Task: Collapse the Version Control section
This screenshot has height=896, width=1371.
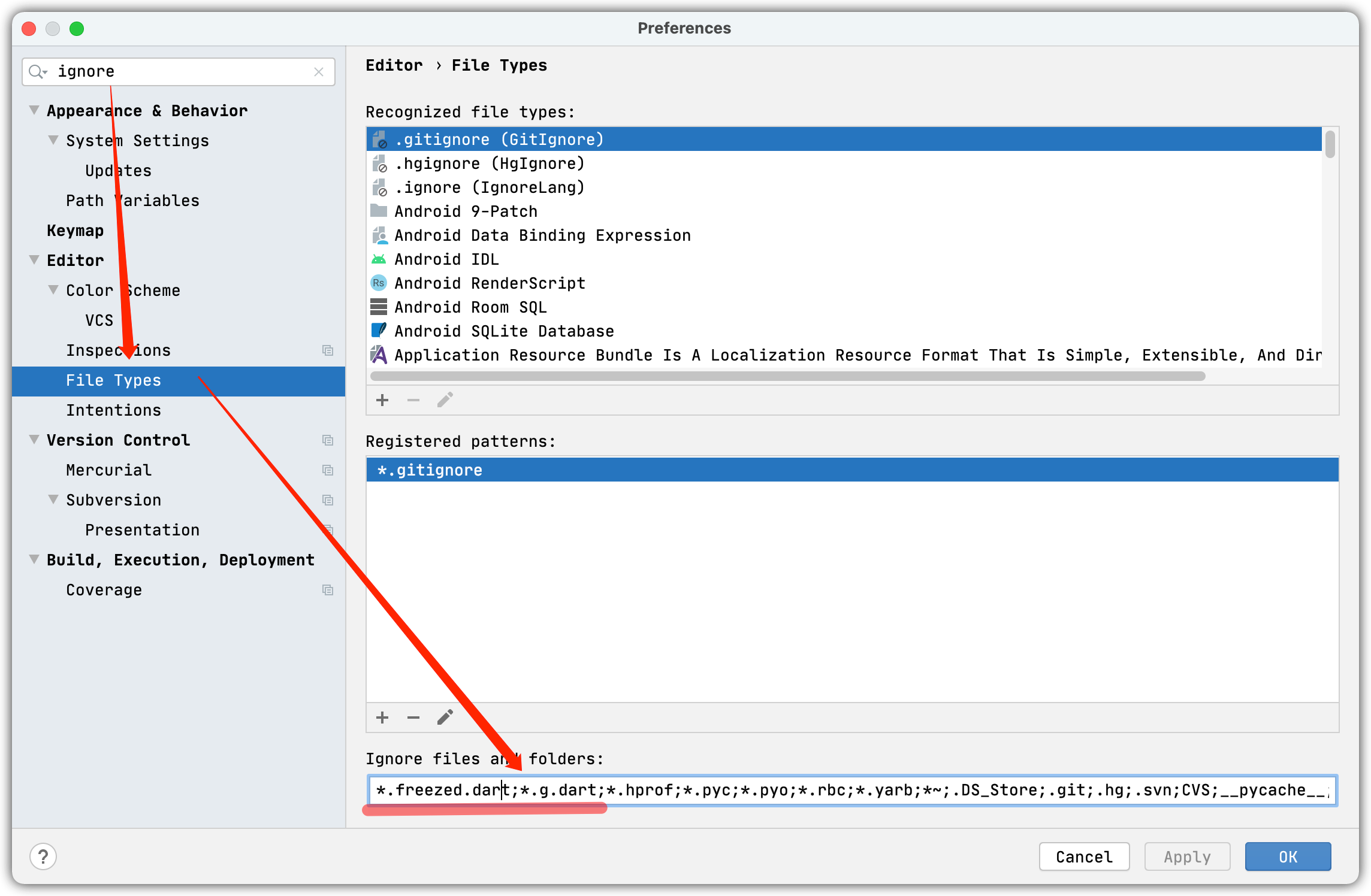Action: coord(34,440)
